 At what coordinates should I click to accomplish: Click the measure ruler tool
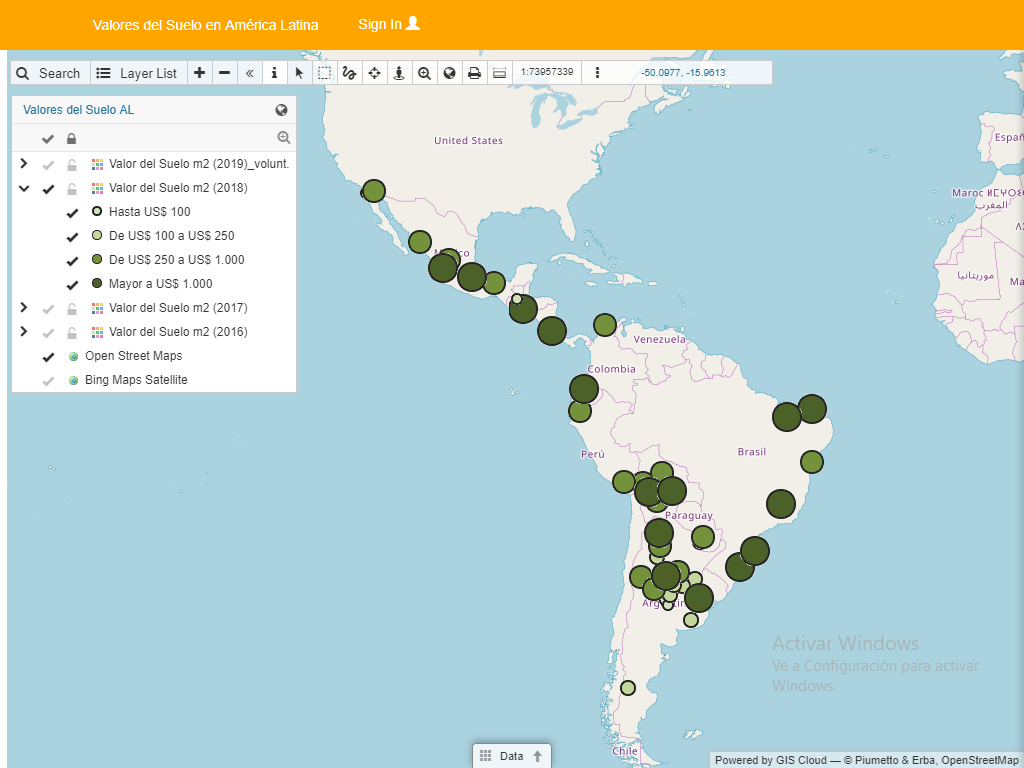(x=499, y=73)
